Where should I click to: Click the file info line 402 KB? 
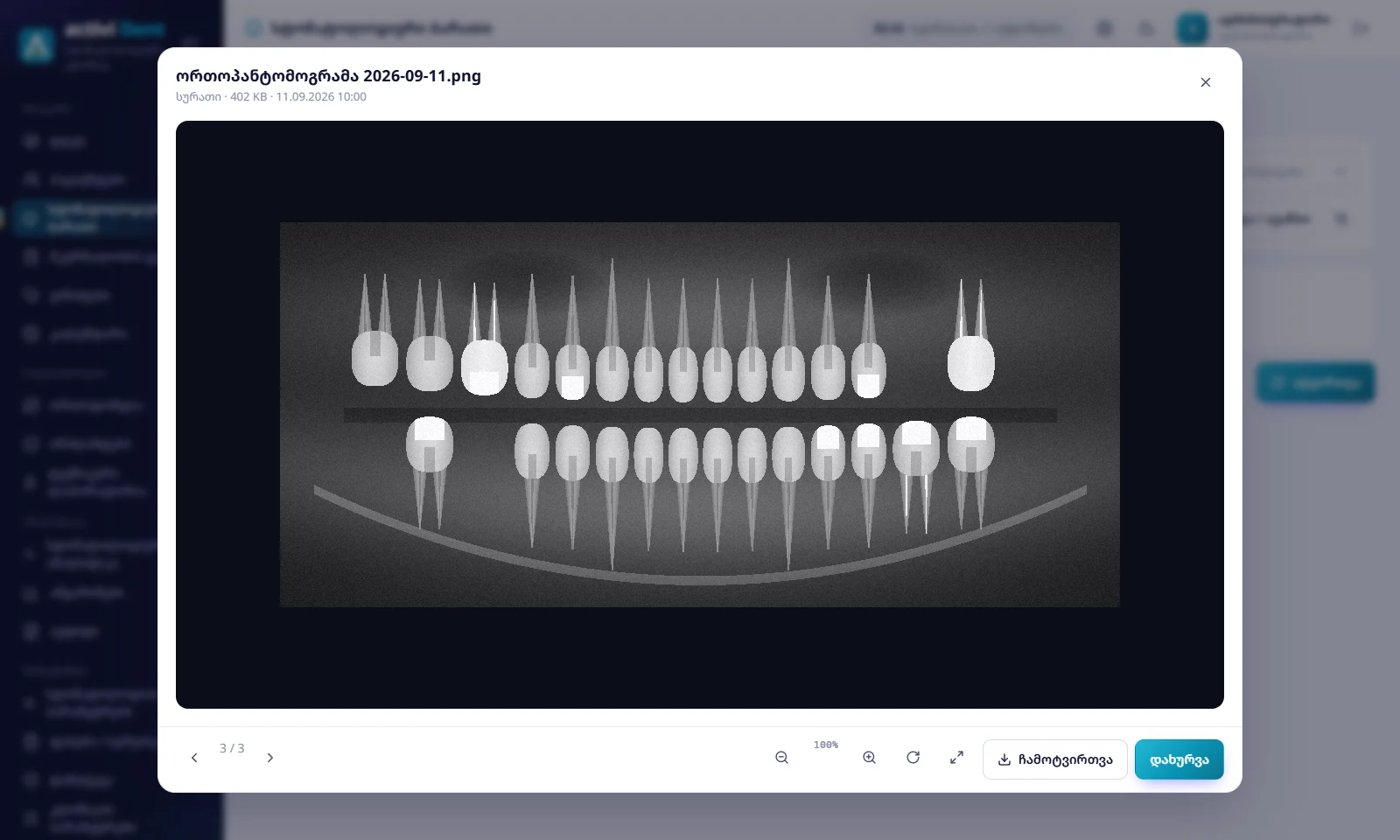click(271, 97)
